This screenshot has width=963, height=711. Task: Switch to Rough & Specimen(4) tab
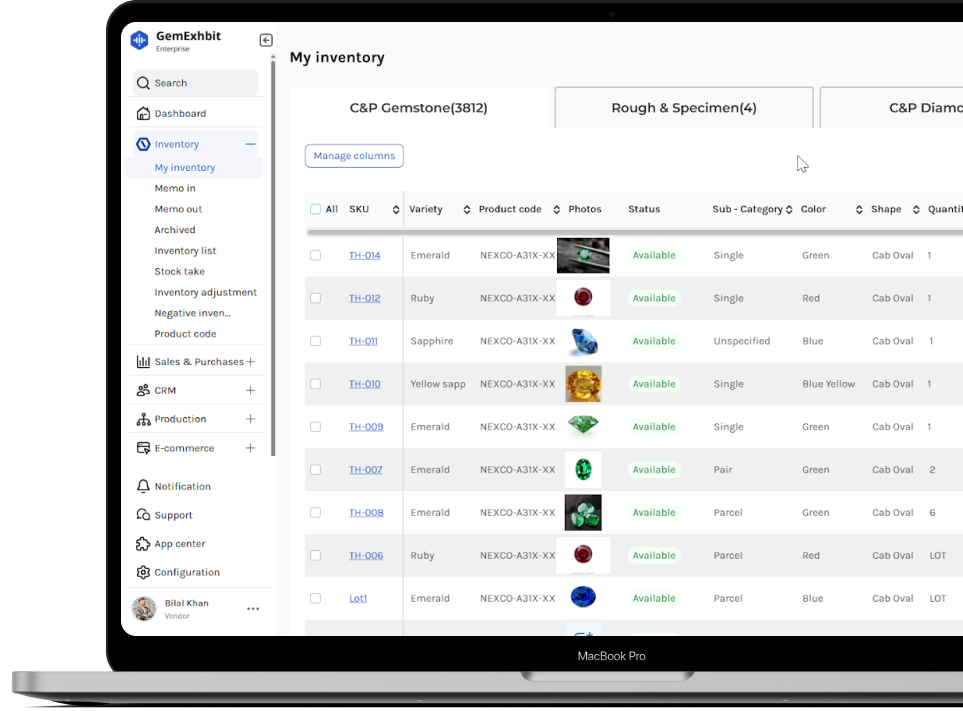(x=683, y=108)
